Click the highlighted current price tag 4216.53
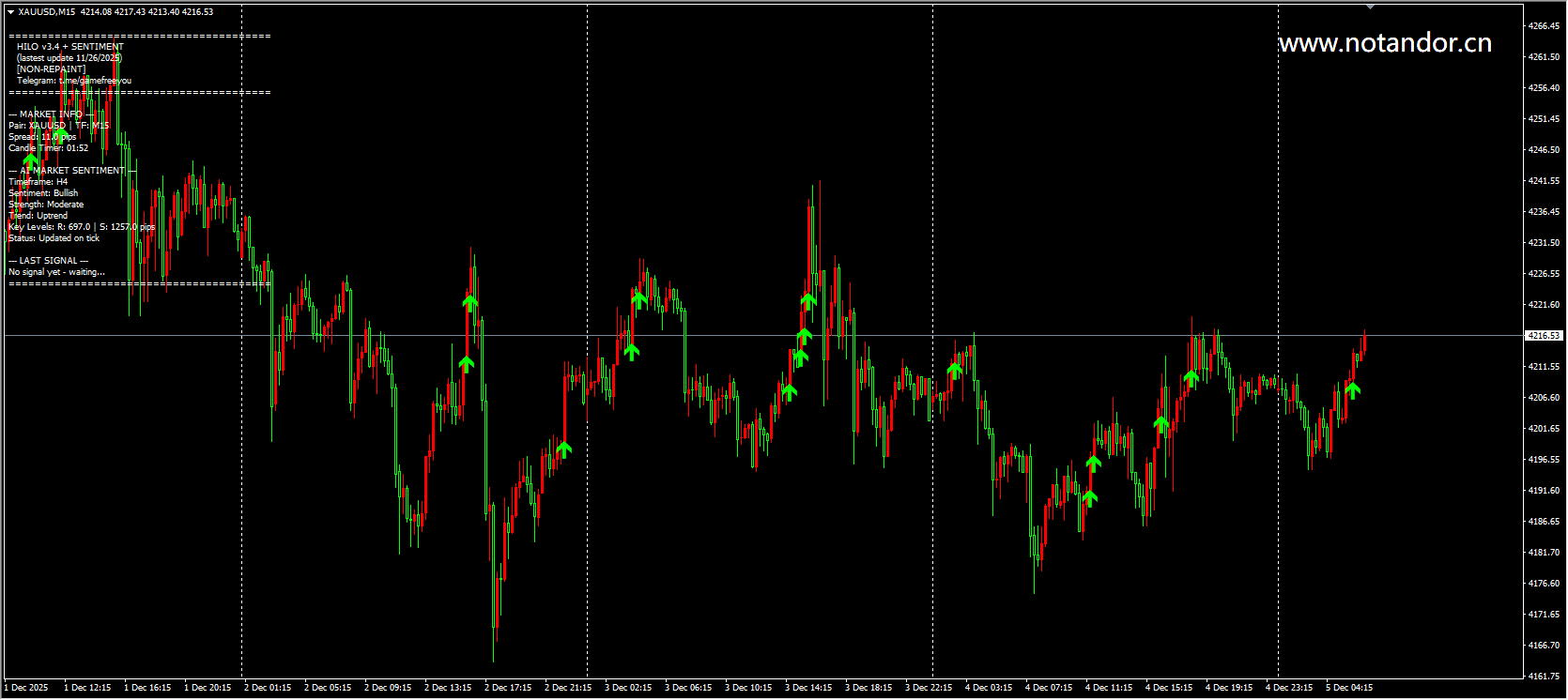1568x700 pixels. [x=1545, y=335]
